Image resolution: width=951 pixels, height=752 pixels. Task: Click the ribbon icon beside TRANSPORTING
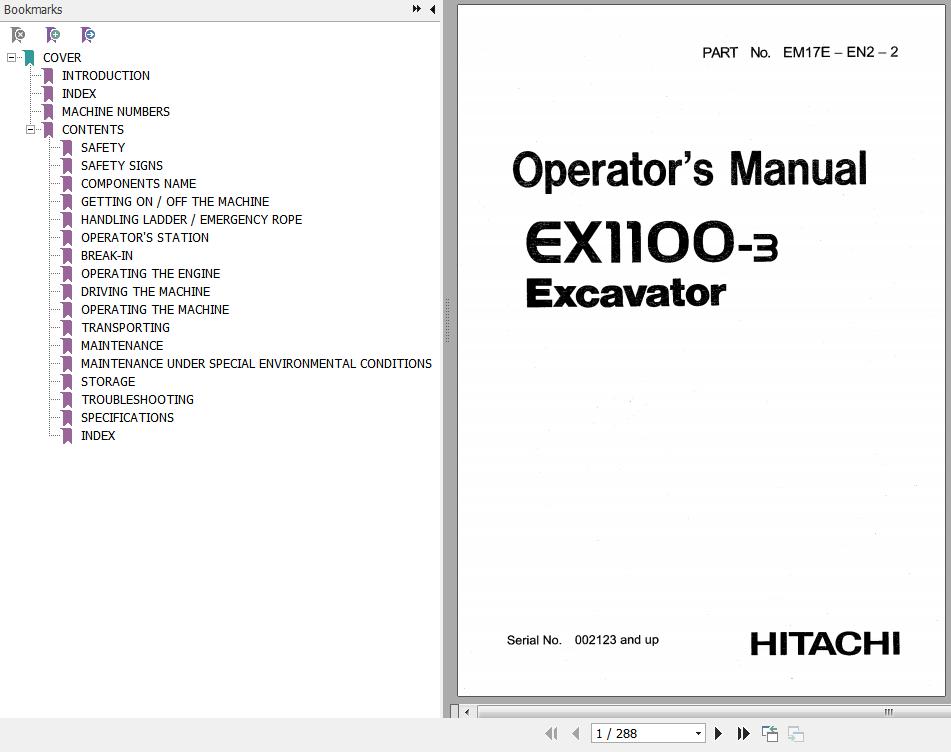click(67, 327)
